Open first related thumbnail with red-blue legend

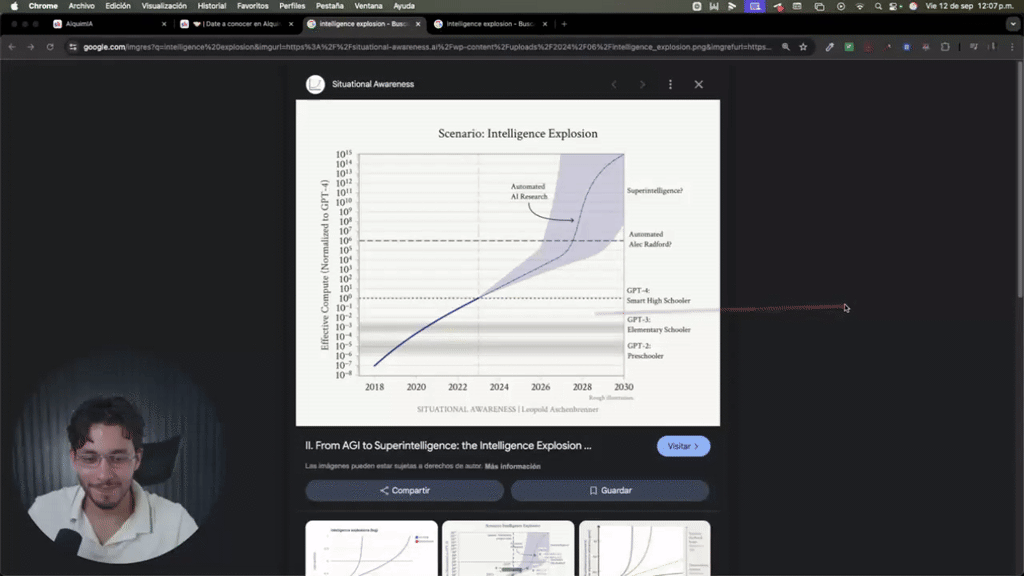[x=372, y=548]
